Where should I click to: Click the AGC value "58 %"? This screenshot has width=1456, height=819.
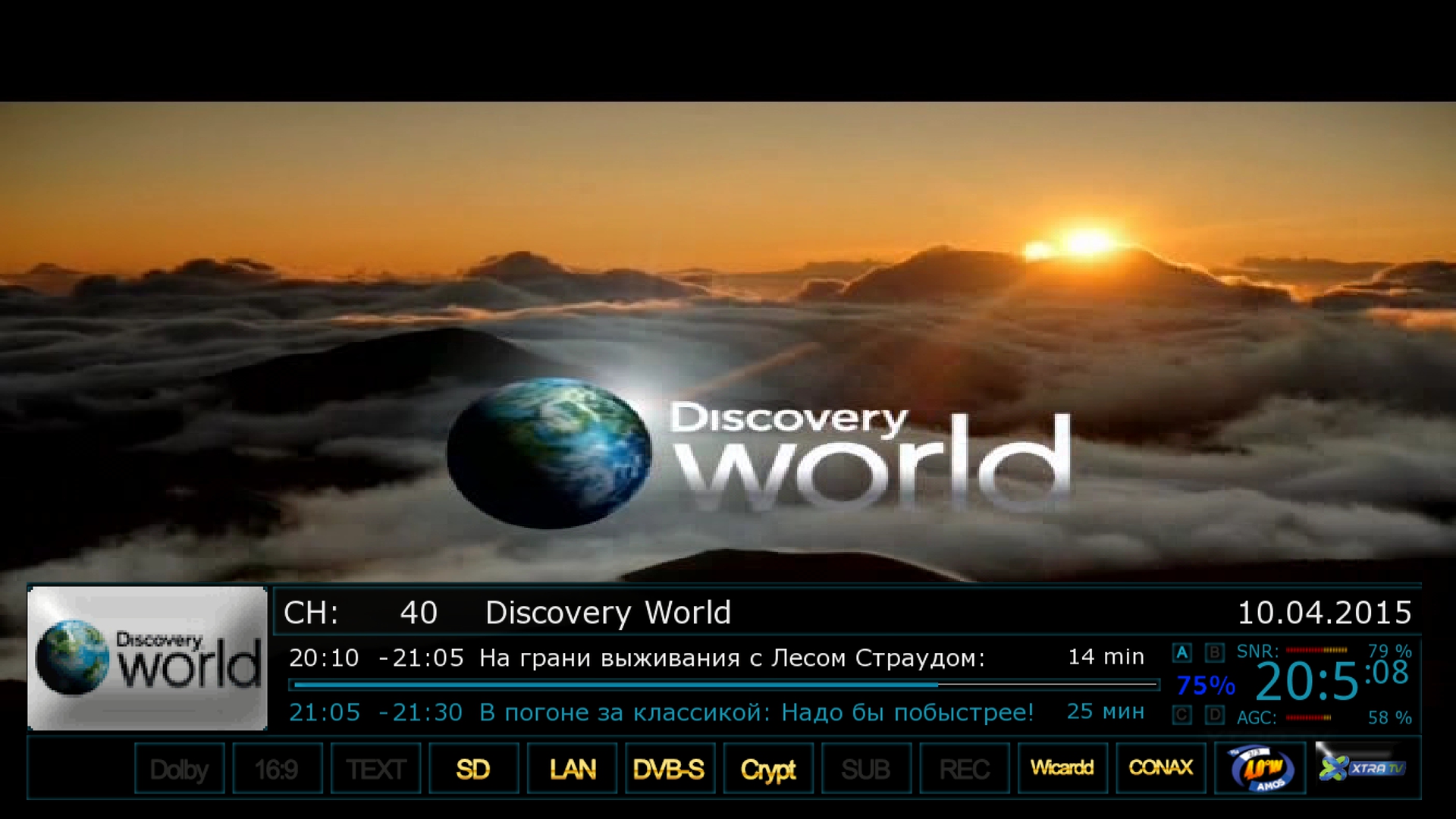tap(1390, 717)
